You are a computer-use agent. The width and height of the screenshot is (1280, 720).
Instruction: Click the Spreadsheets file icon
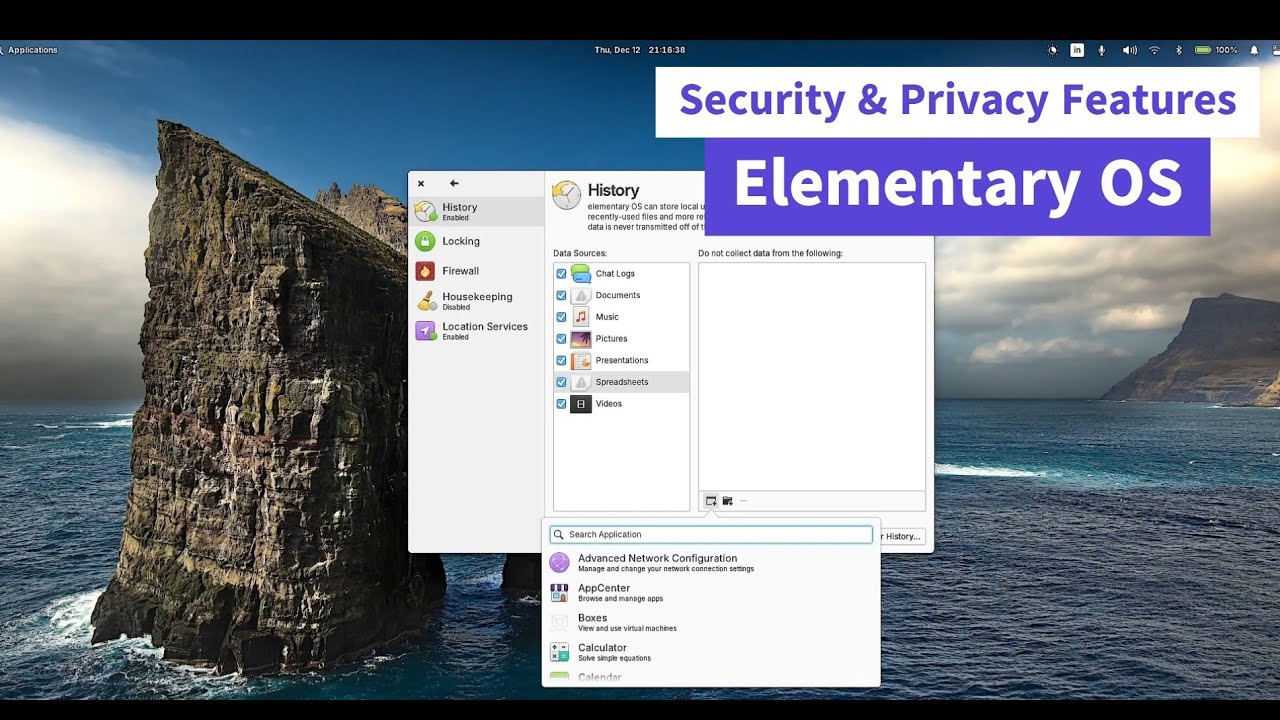click(581, 382)
